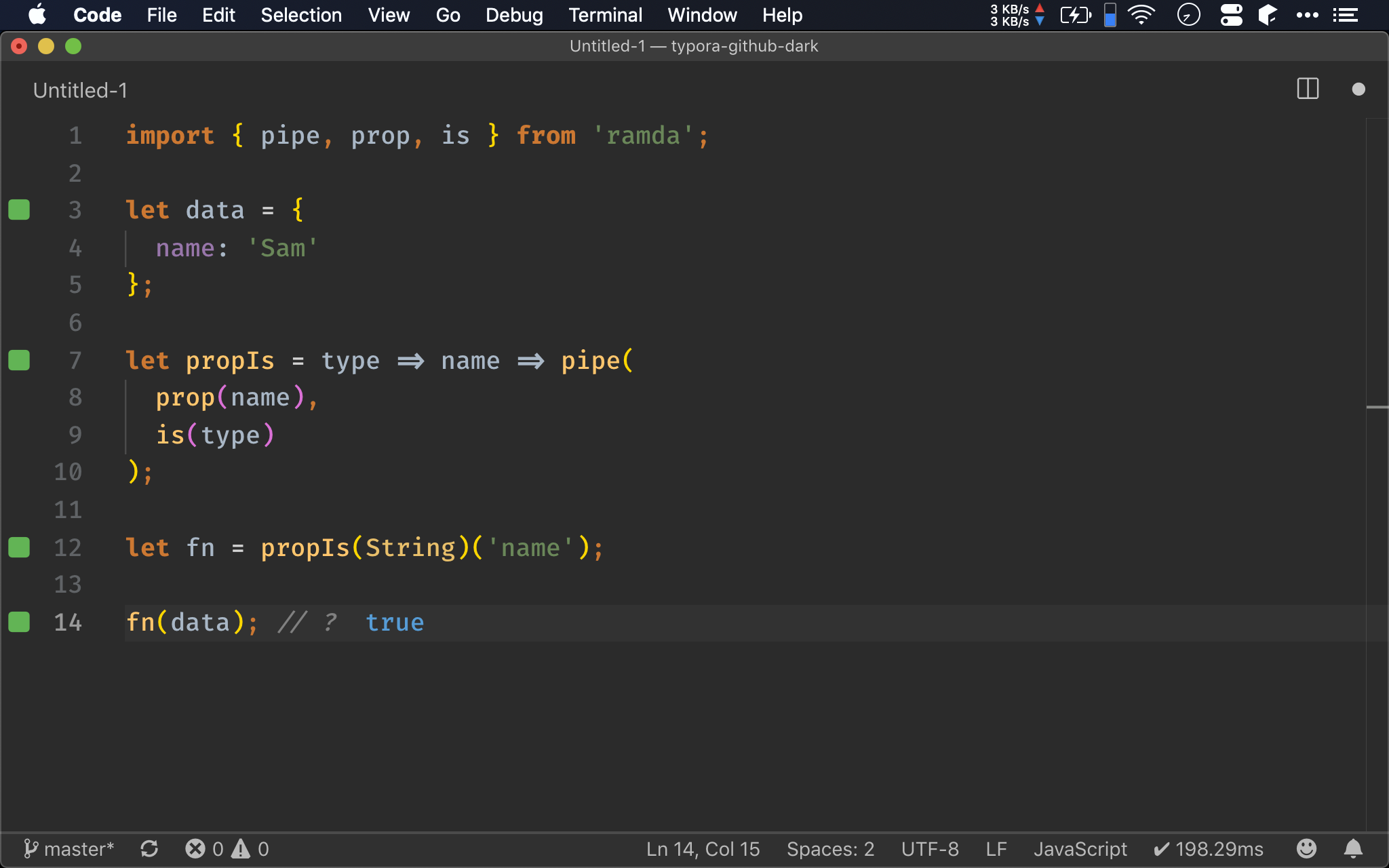This screenshot has height=868, width=1389.
Task: Click the 198.29ms Quokka status indicator
Action: pos(1209,849)
